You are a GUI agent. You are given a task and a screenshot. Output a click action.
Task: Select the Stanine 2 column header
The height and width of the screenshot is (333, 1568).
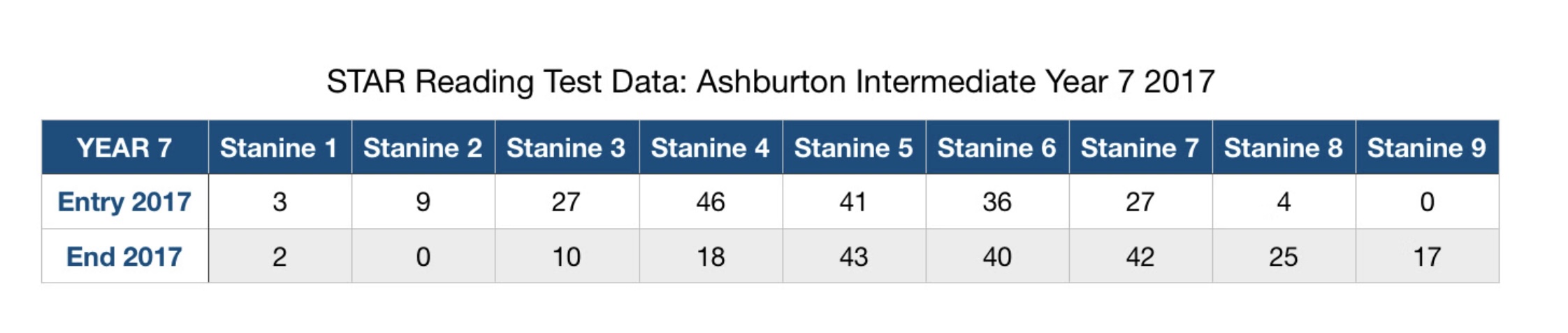tap(423, 148)
